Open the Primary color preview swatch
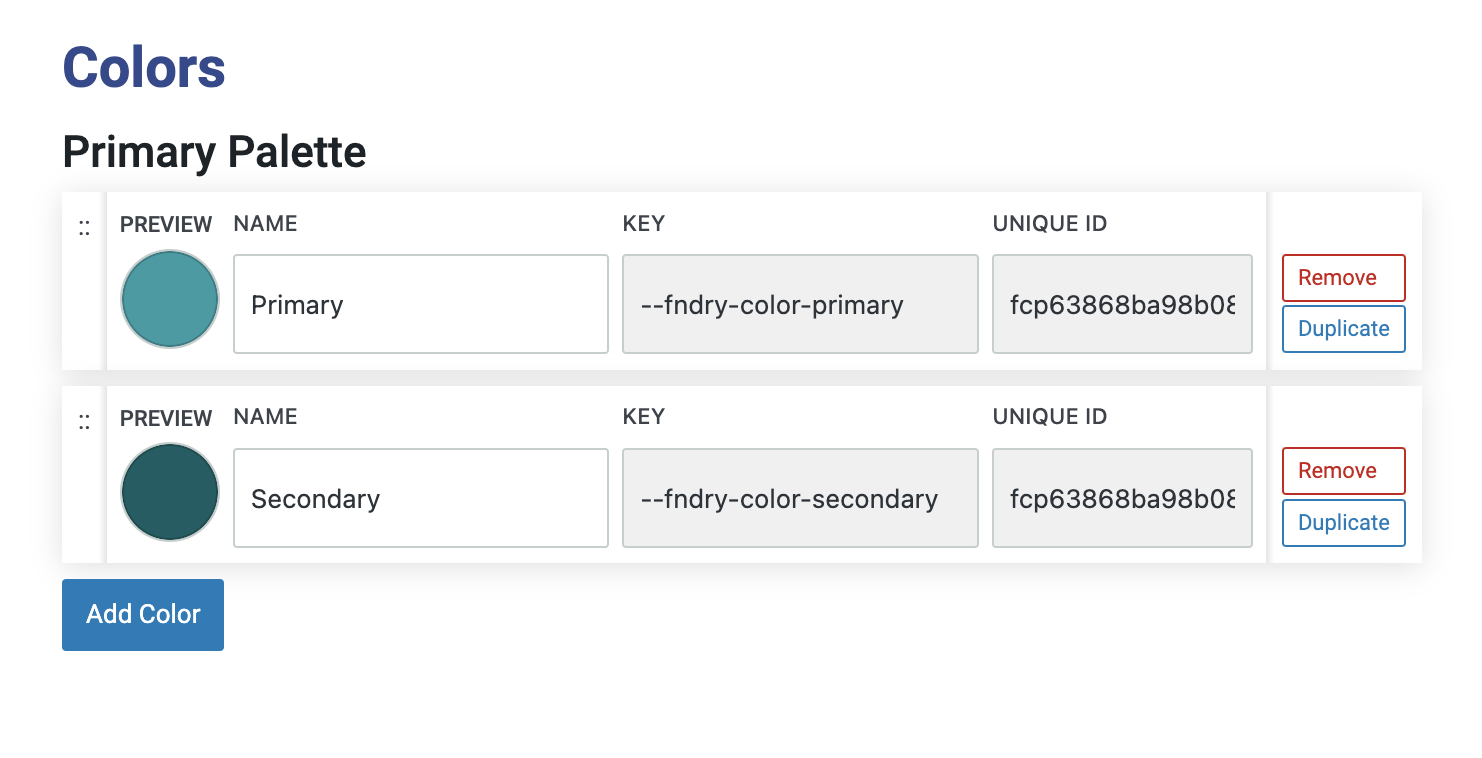Image resolution: width=1482 pixels, height=758 pixels. point(170,299)
